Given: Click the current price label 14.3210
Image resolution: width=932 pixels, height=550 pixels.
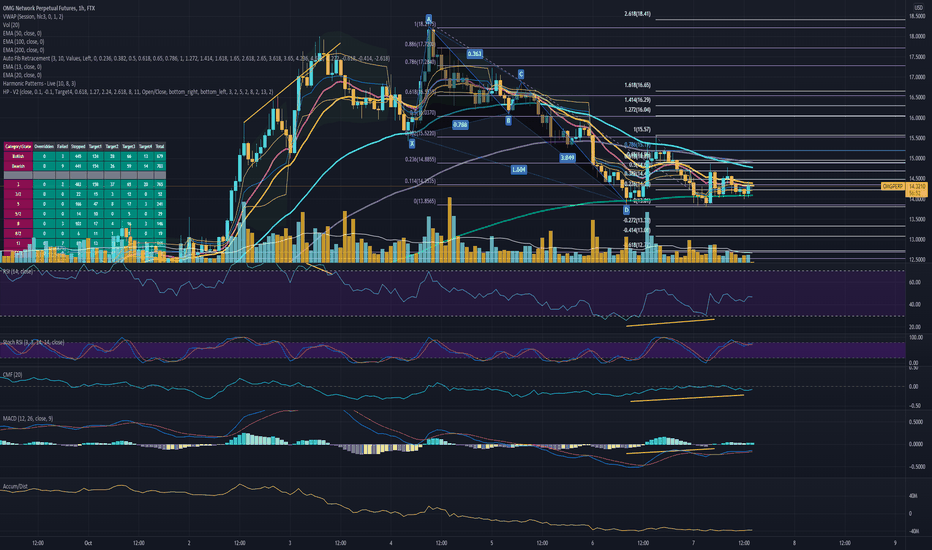Looking at the screenshot, I should click(x=918, y=187).
